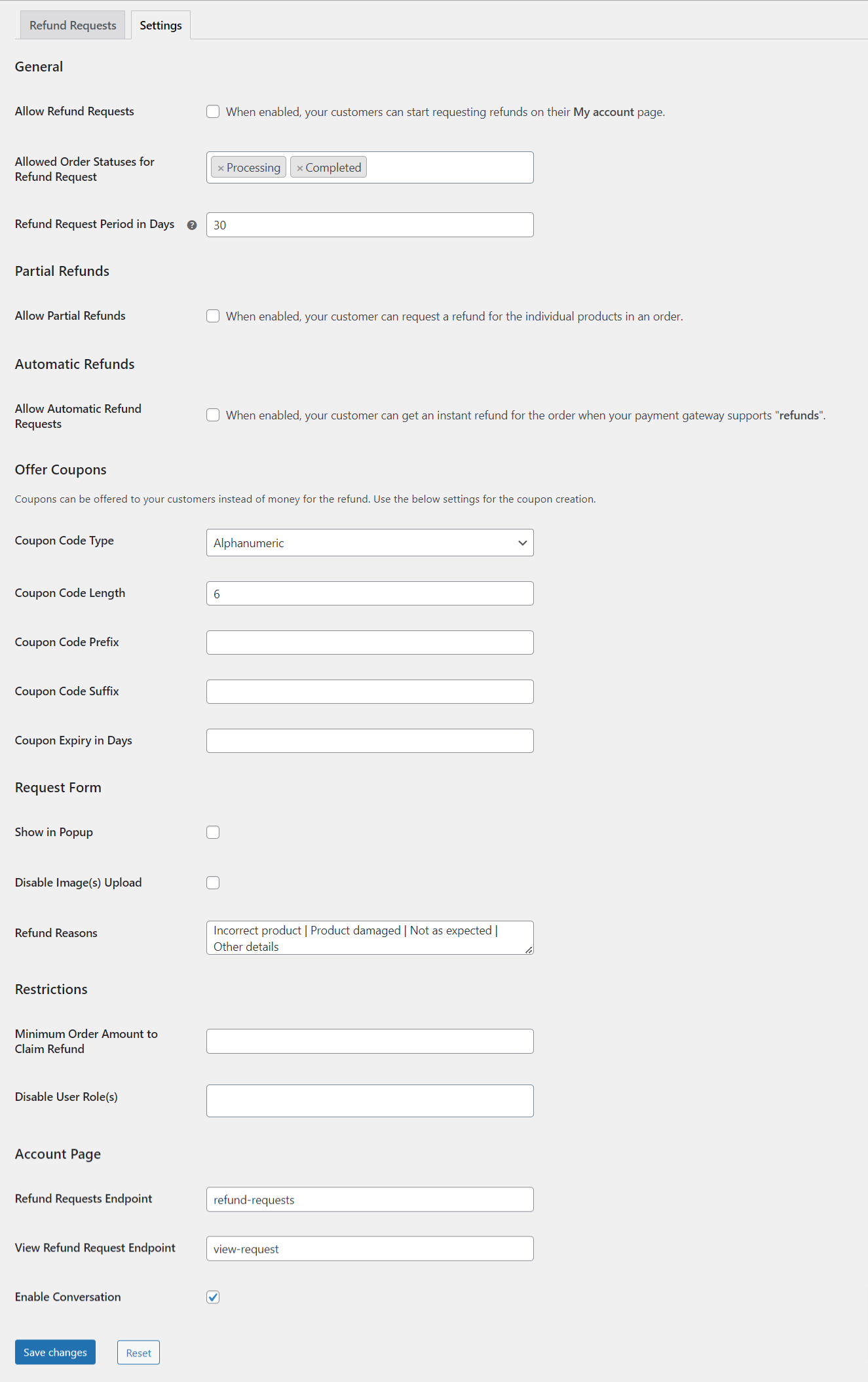This screenshot has width=868, height=1382.
Task: Remove the Processing order status tag
Action: click(221, 167)
